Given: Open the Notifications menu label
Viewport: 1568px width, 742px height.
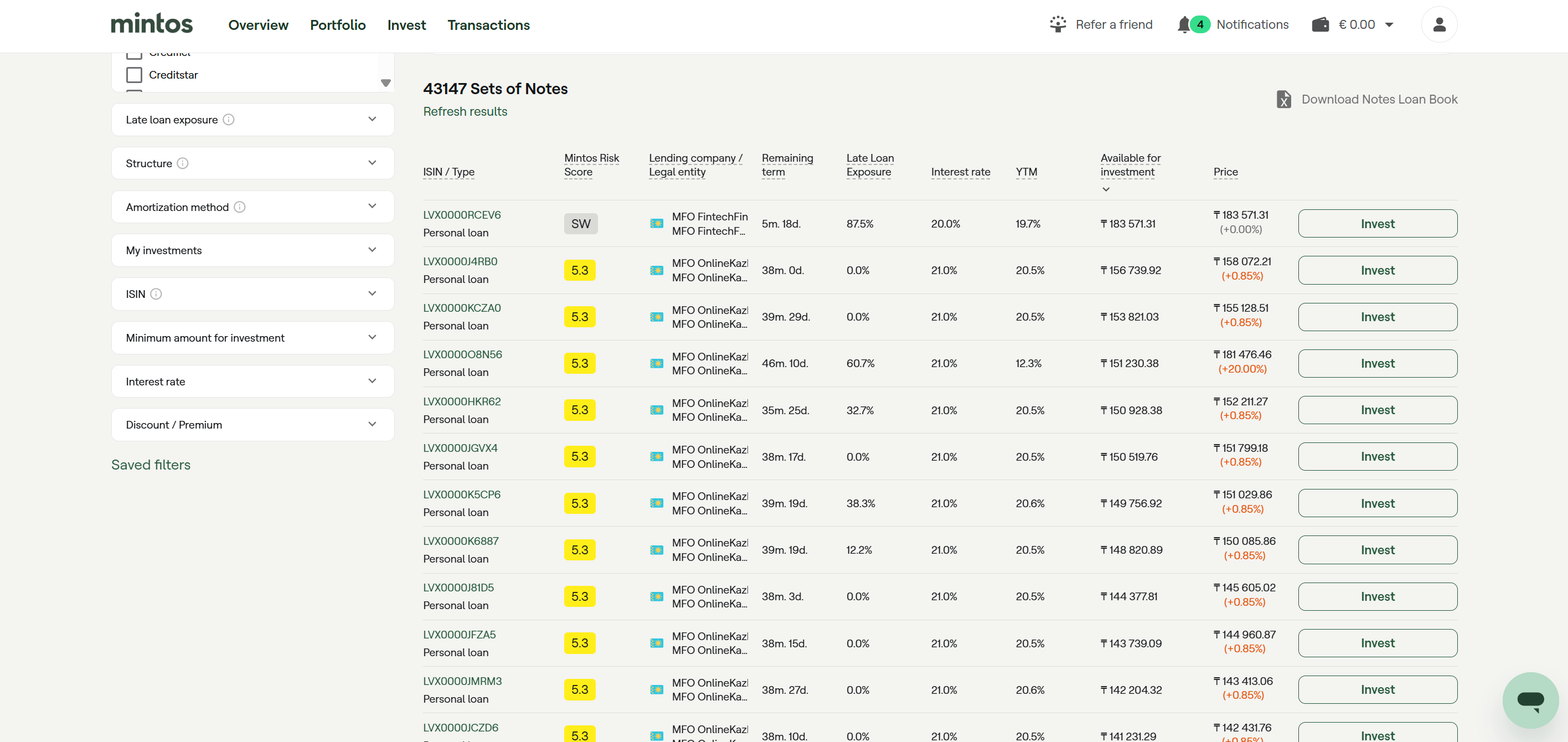Looking at the screenshot, I should coord(1252,24).
